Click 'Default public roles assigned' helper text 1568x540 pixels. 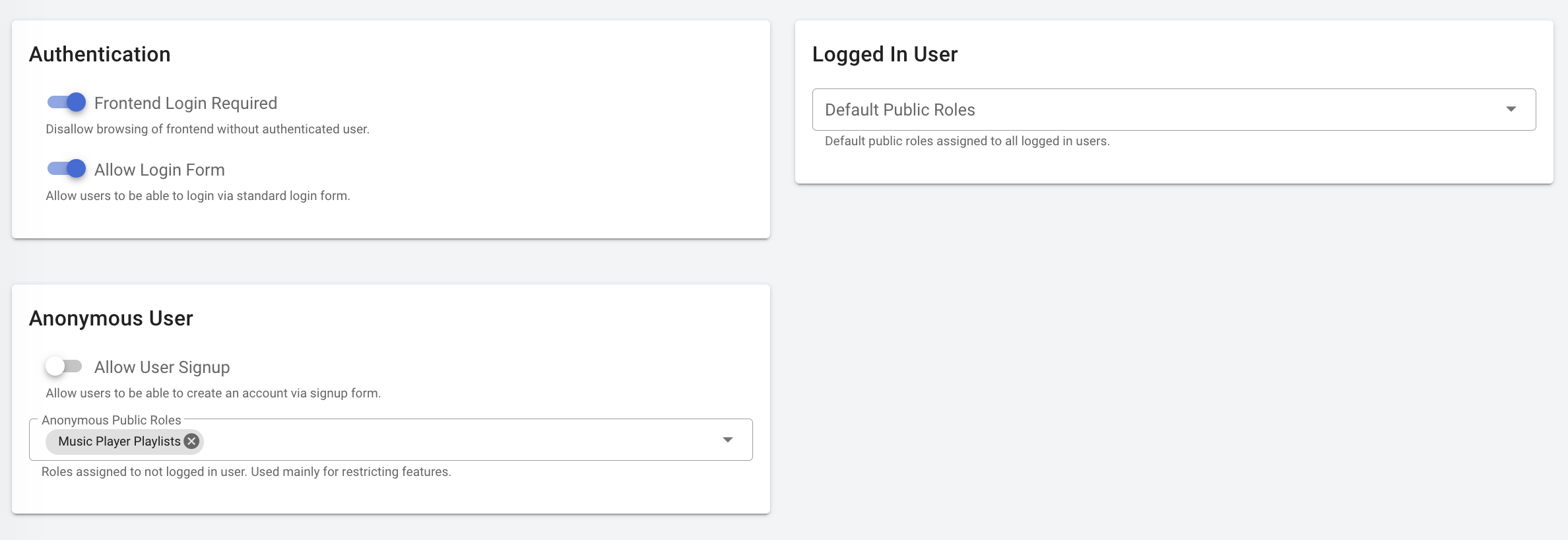[x=967, y=141]
